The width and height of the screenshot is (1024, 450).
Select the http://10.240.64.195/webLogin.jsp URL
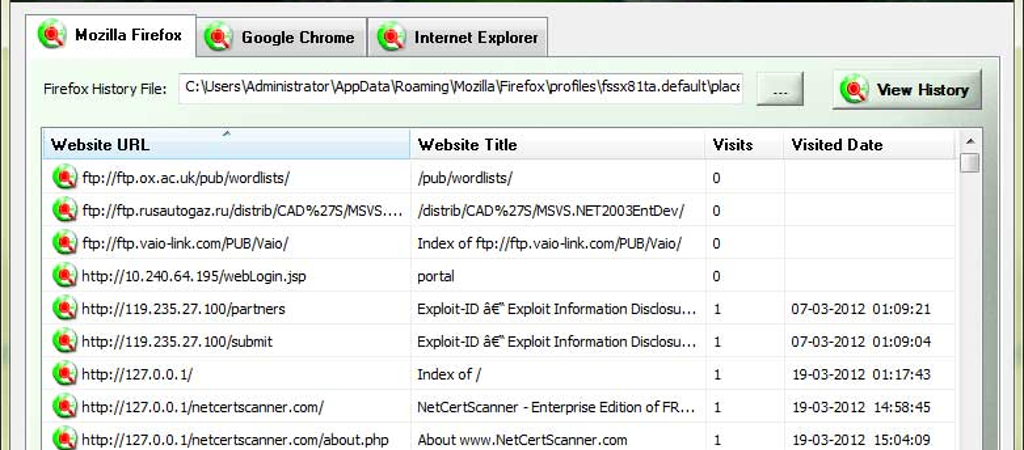pyautogui.click(x=194, y=276)
